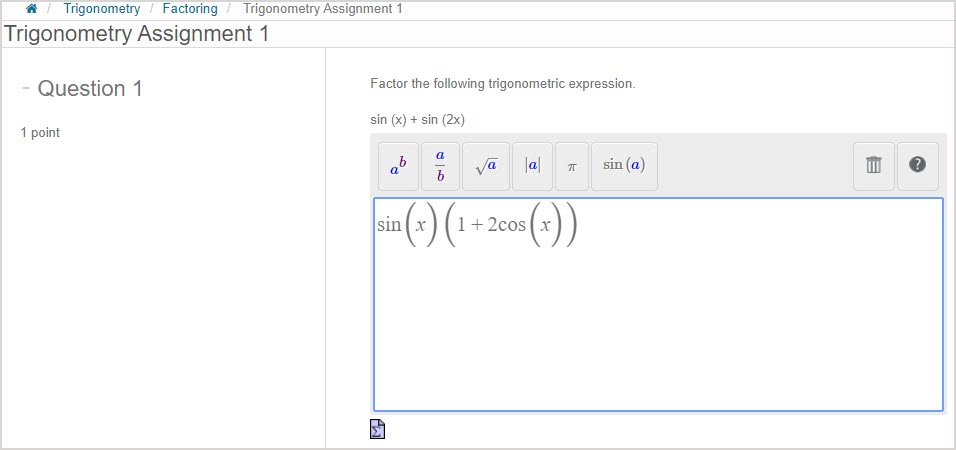Open the equation editor help
This screenshot has width=956, height=450.
point(917,166)
